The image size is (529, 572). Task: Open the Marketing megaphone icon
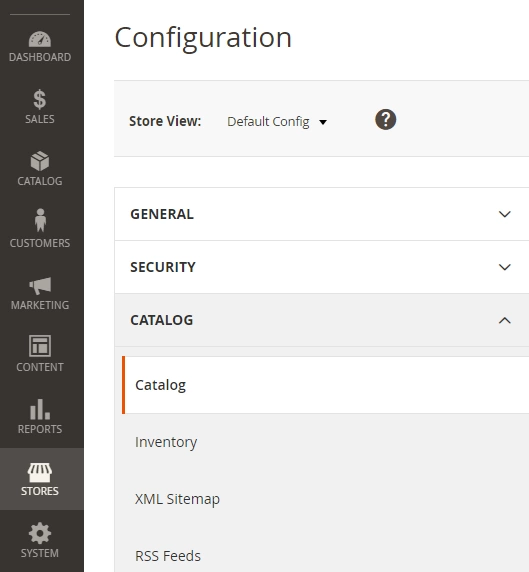pyautogui.click(x=40, y=285)
